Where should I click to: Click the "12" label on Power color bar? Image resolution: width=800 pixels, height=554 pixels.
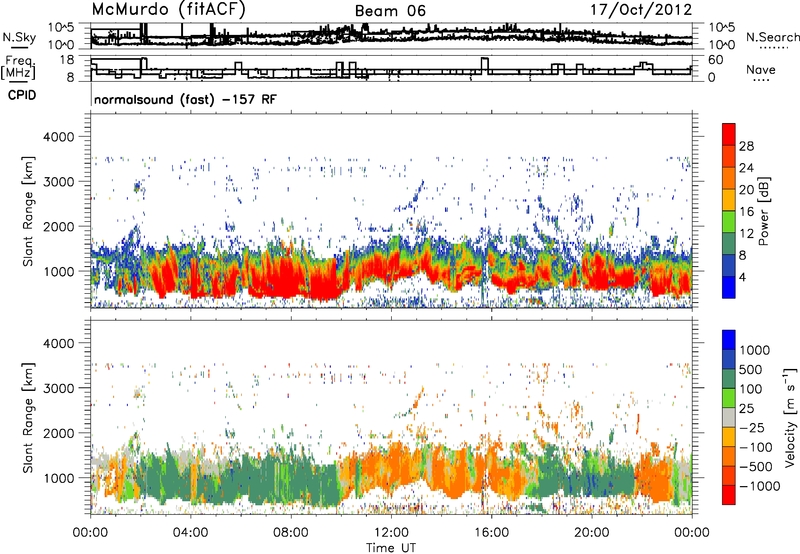click(x=746, y=234)
